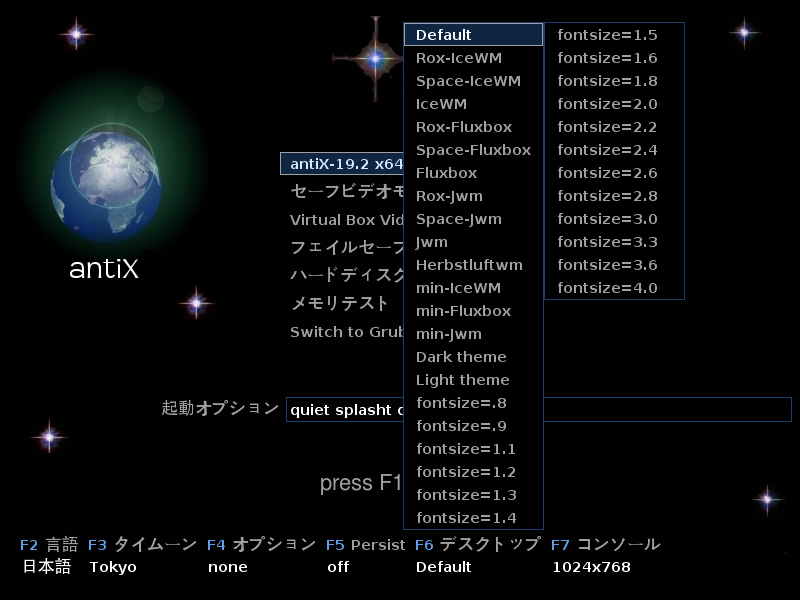Select Light theme
The height and width of the screenshot is (600, 800).
(x=473, y=379)
